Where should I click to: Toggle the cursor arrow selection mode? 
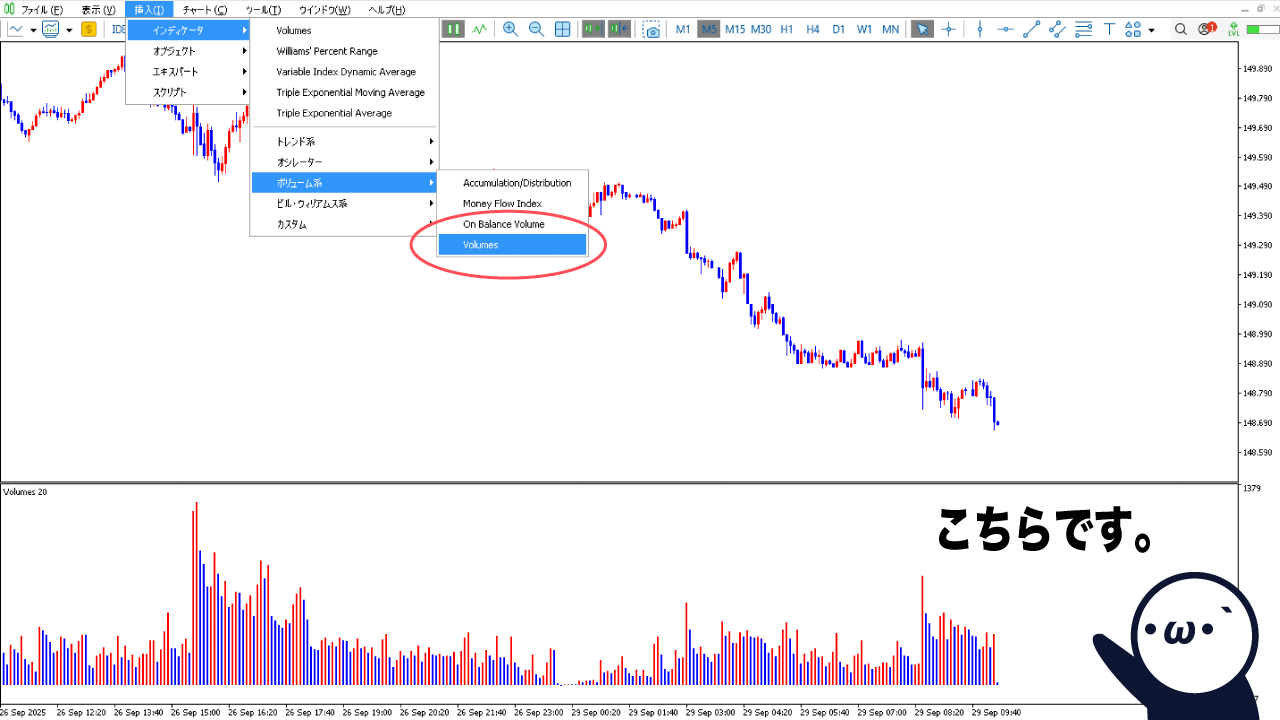coord(921,29)
